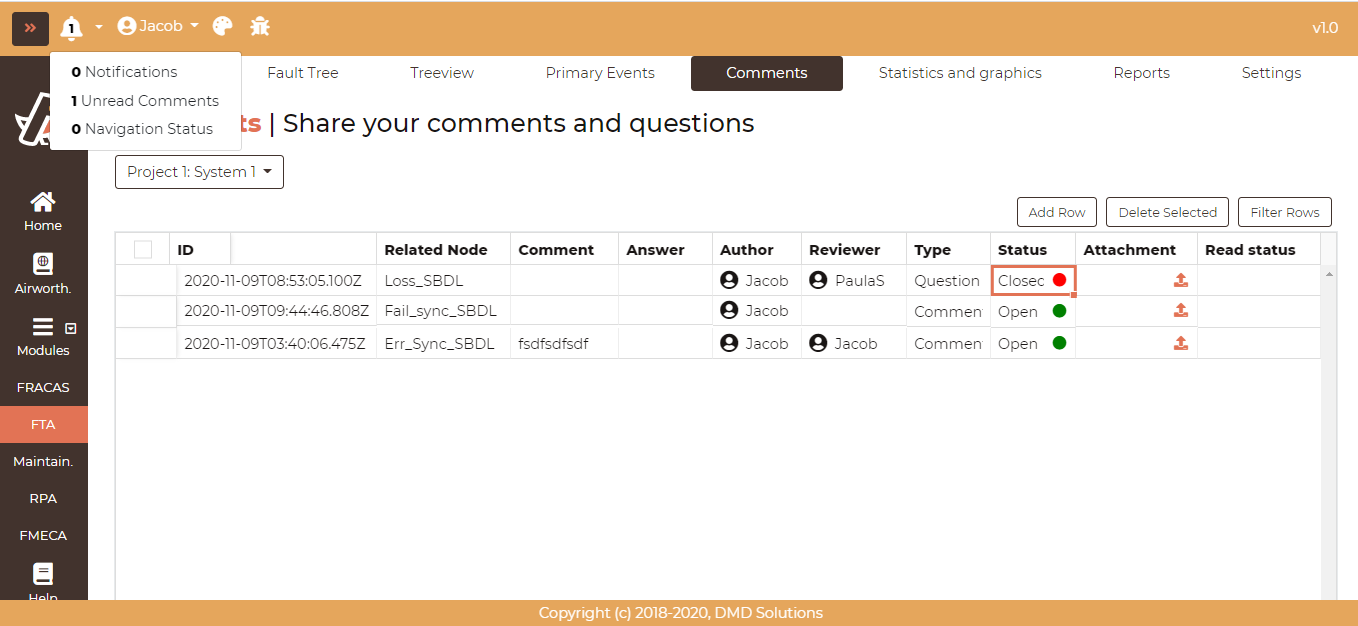Click the Filter Rows button
Image resolution: width=1358 pixels, height=626 pixels.
[x=1284, y=212]
